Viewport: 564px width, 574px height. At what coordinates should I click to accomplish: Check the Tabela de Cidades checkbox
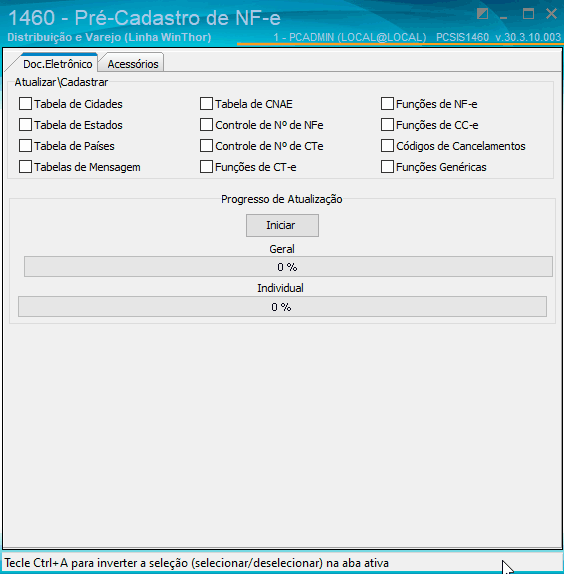25,104
